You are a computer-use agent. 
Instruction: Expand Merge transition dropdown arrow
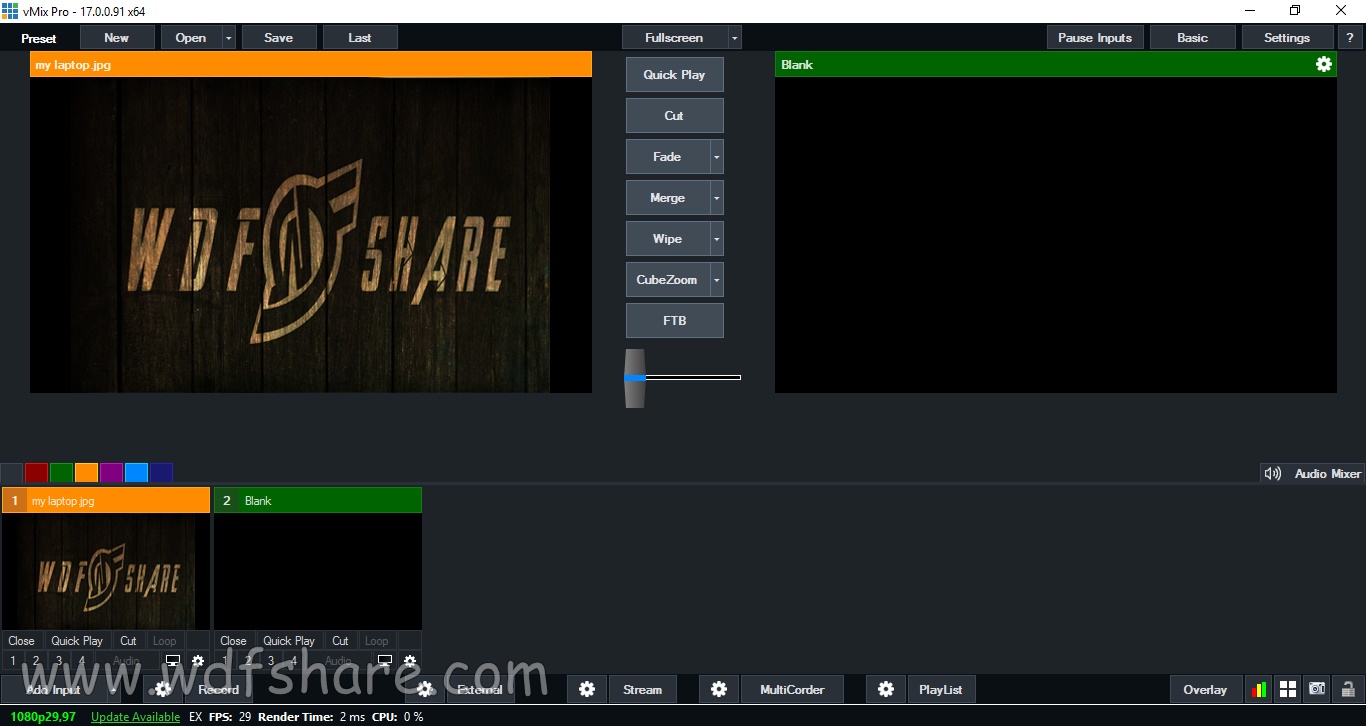pyautogui.click(x=717, y=198)
